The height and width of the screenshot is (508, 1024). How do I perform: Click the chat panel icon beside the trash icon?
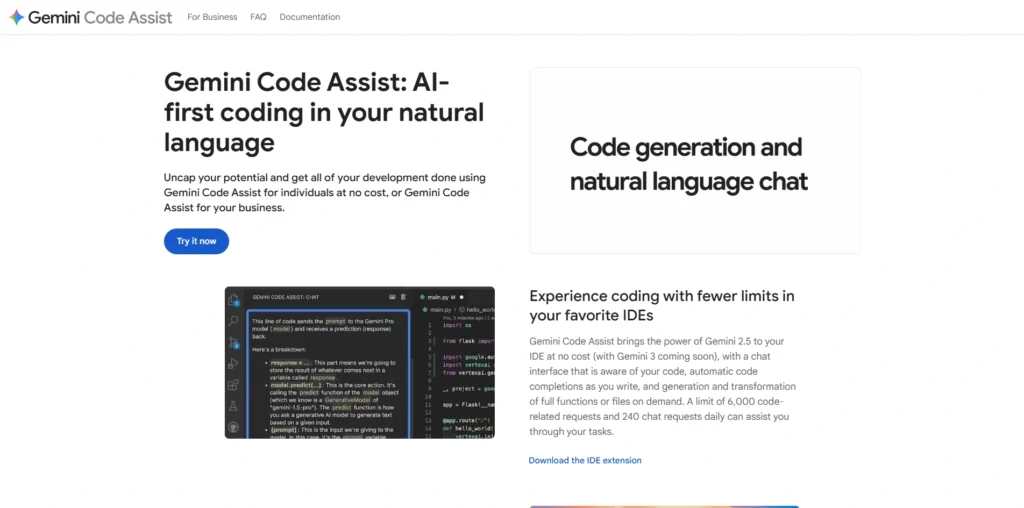click(x=392, y=297)
